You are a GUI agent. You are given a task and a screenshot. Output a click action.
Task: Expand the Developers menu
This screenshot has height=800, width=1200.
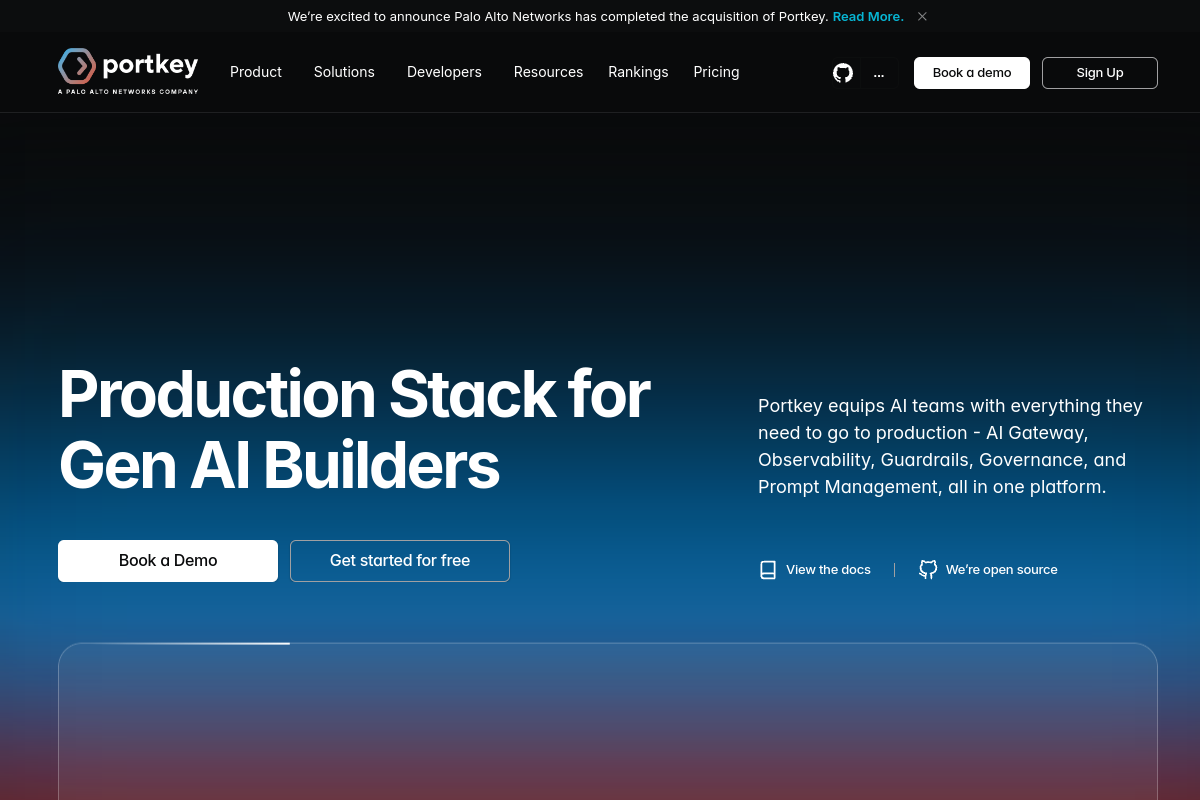point(444,72)
